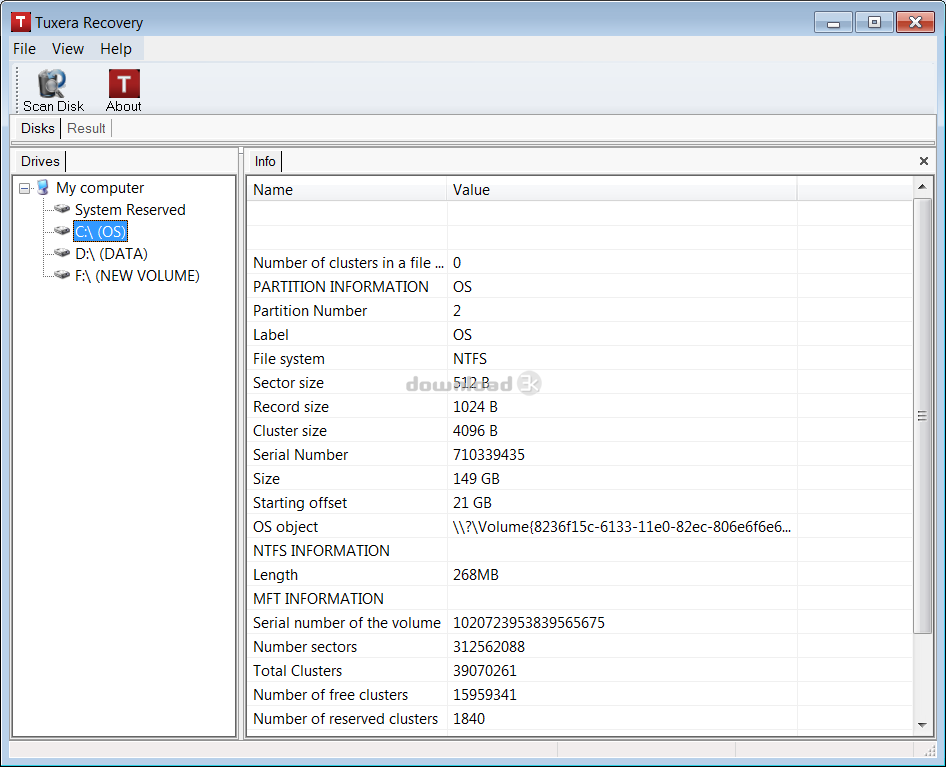Click the 'PARTITION INFORMATION' row name

click(x=340, y=287)
